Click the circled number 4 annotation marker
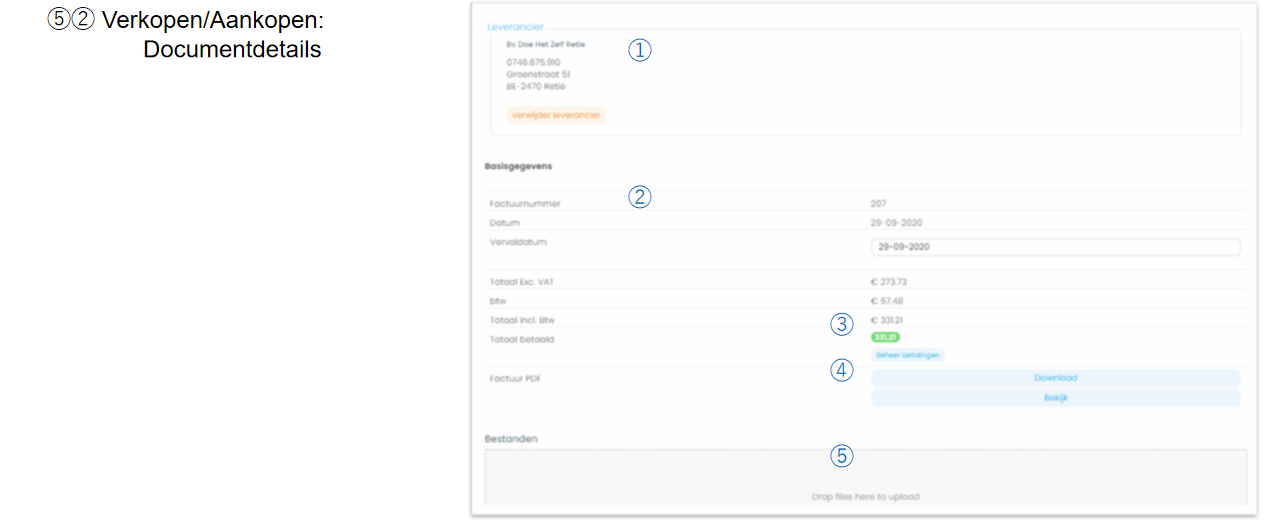1280x530 pixels. (x=842, y=370)
